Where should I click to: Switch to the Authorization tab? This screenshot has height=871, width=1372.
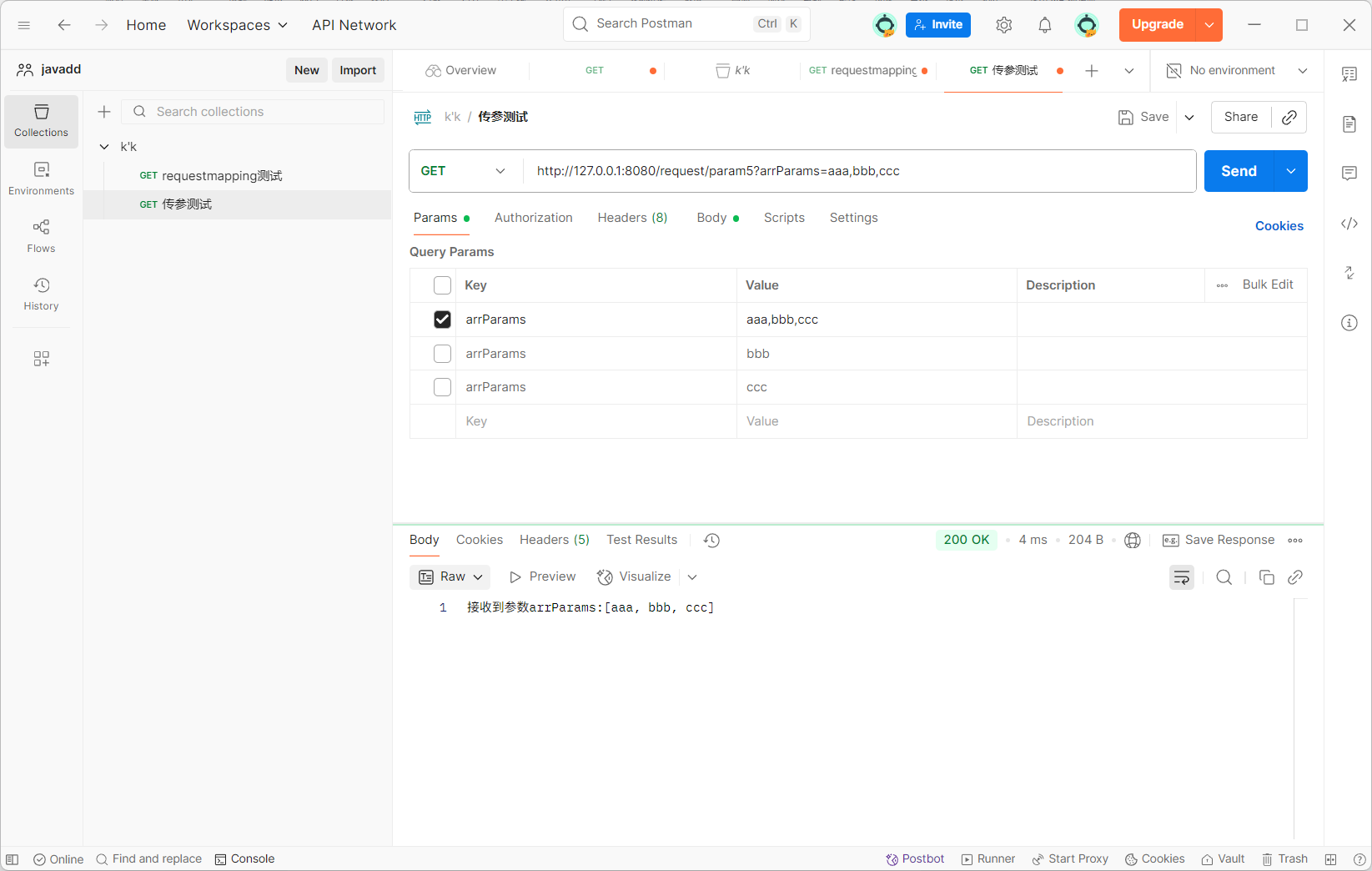(533, 218)
